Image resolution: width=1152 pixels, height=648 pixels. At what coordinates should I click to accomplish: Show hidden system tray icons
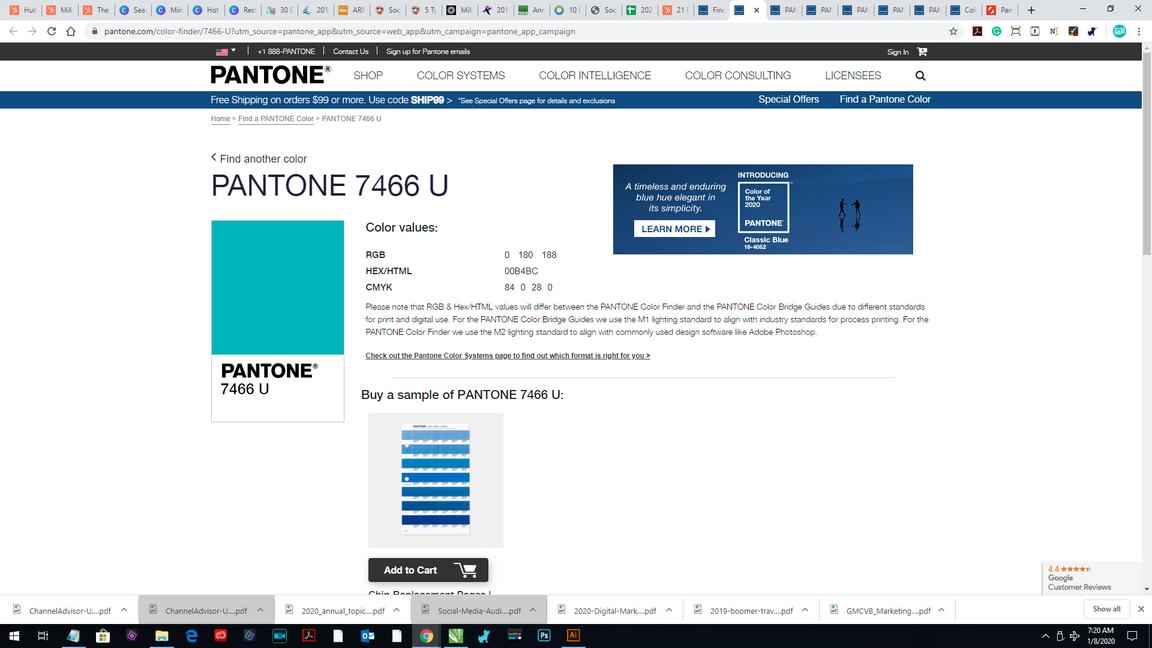[1045, 636]
